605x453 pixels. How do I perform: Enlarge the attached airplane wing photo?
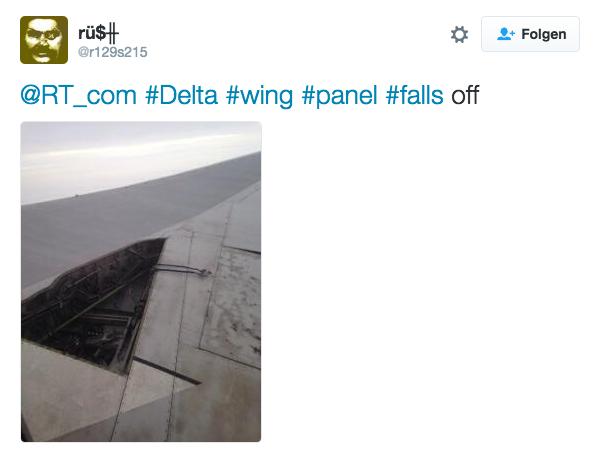[141, 281]
